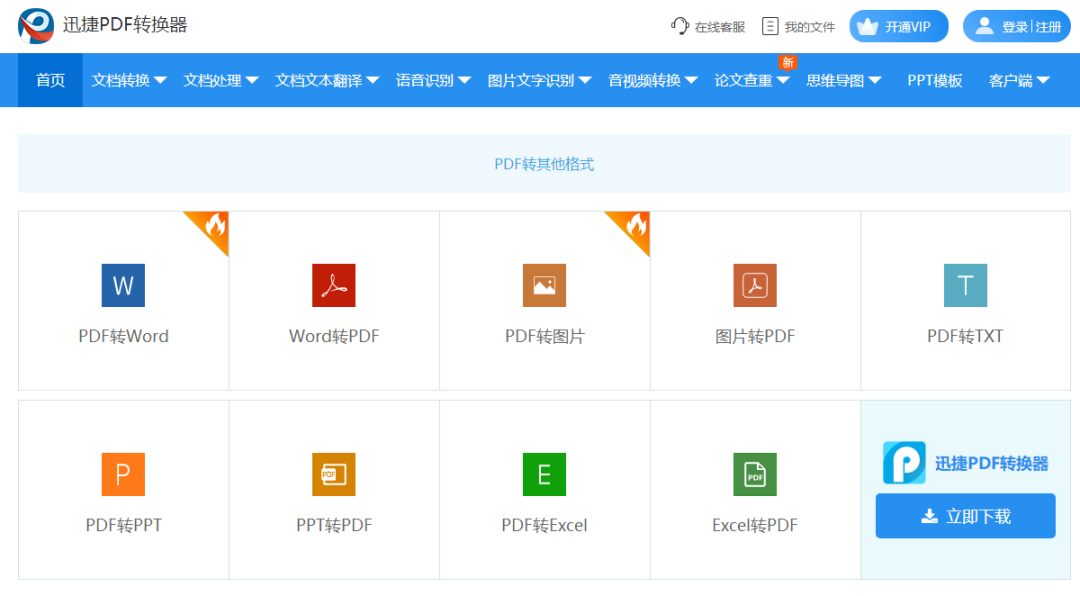This screenshot has width=1080, height=596.
Task: Open the PDF转Word conversion tool
Action: (x=122, y=300)
